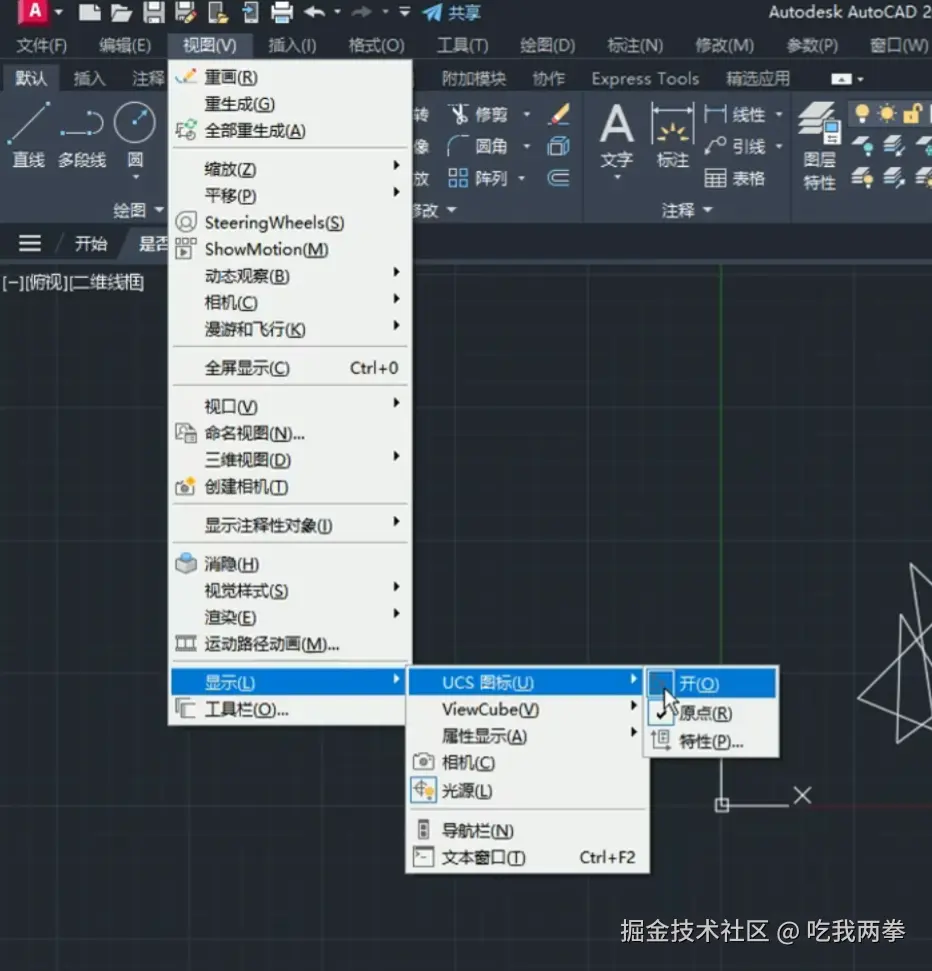Open ViewCube submenu in Display menu
The height and width of the screenshot is (971, 932).
click(526, 709)
